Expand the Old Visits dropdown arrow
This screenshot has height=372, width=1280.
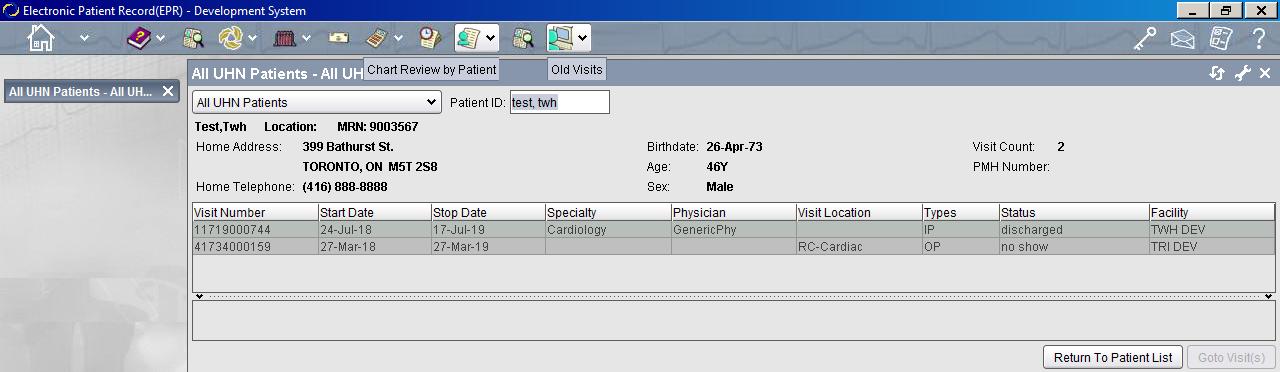click(x=583, y=38)
